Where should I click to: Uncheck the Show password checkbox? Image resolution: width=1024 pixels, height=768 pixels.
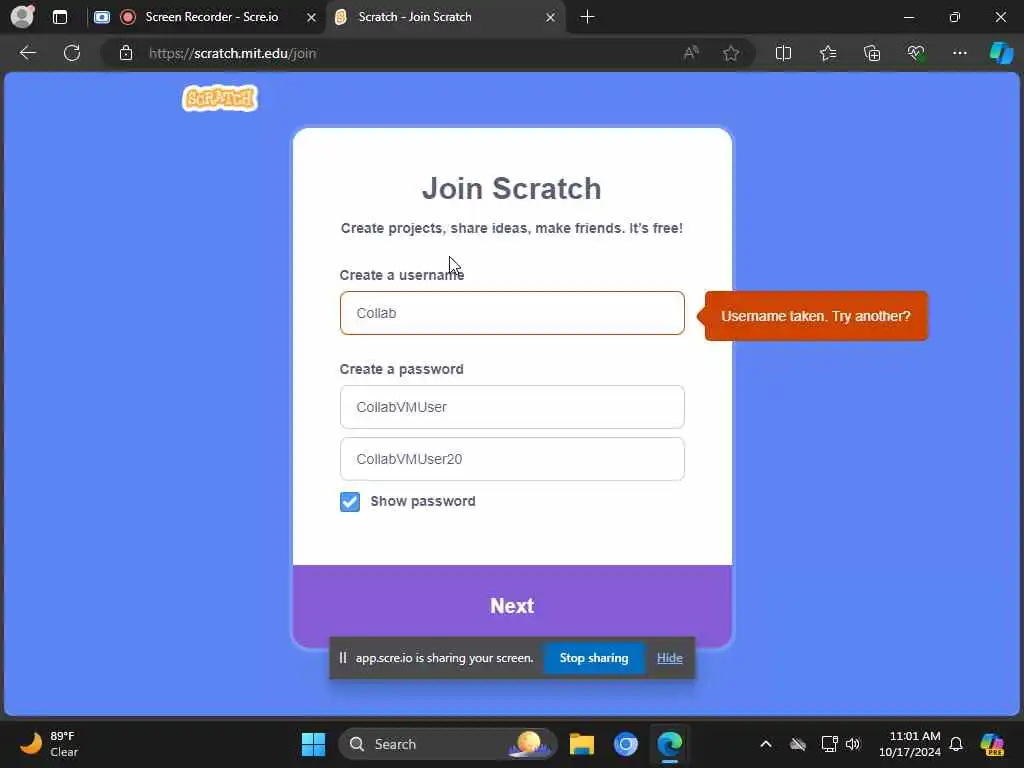point(349,502)
